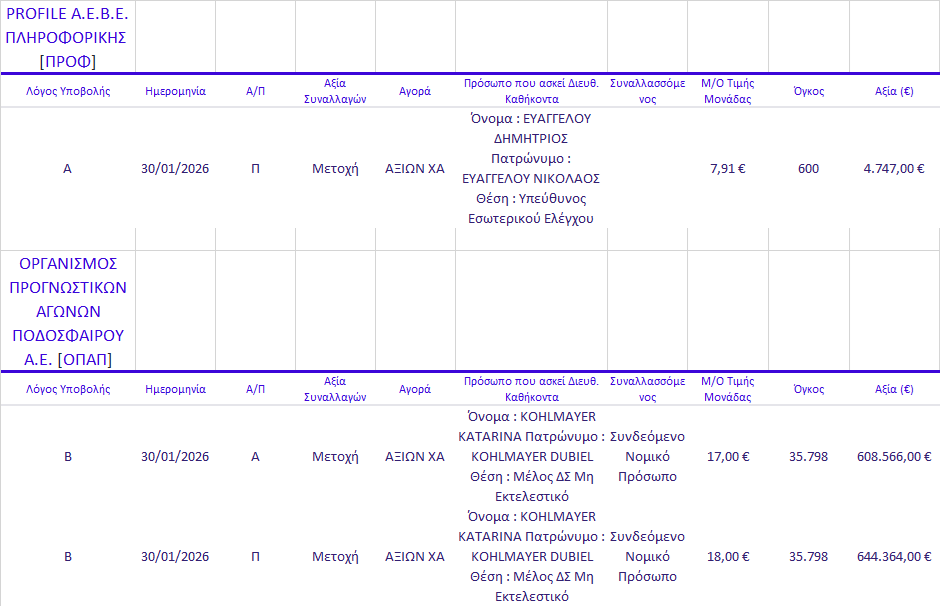Select reason 'Β' in the 17,00 € row
The height and width of the screenshot is (606, 940).
[x=68, y=457]
